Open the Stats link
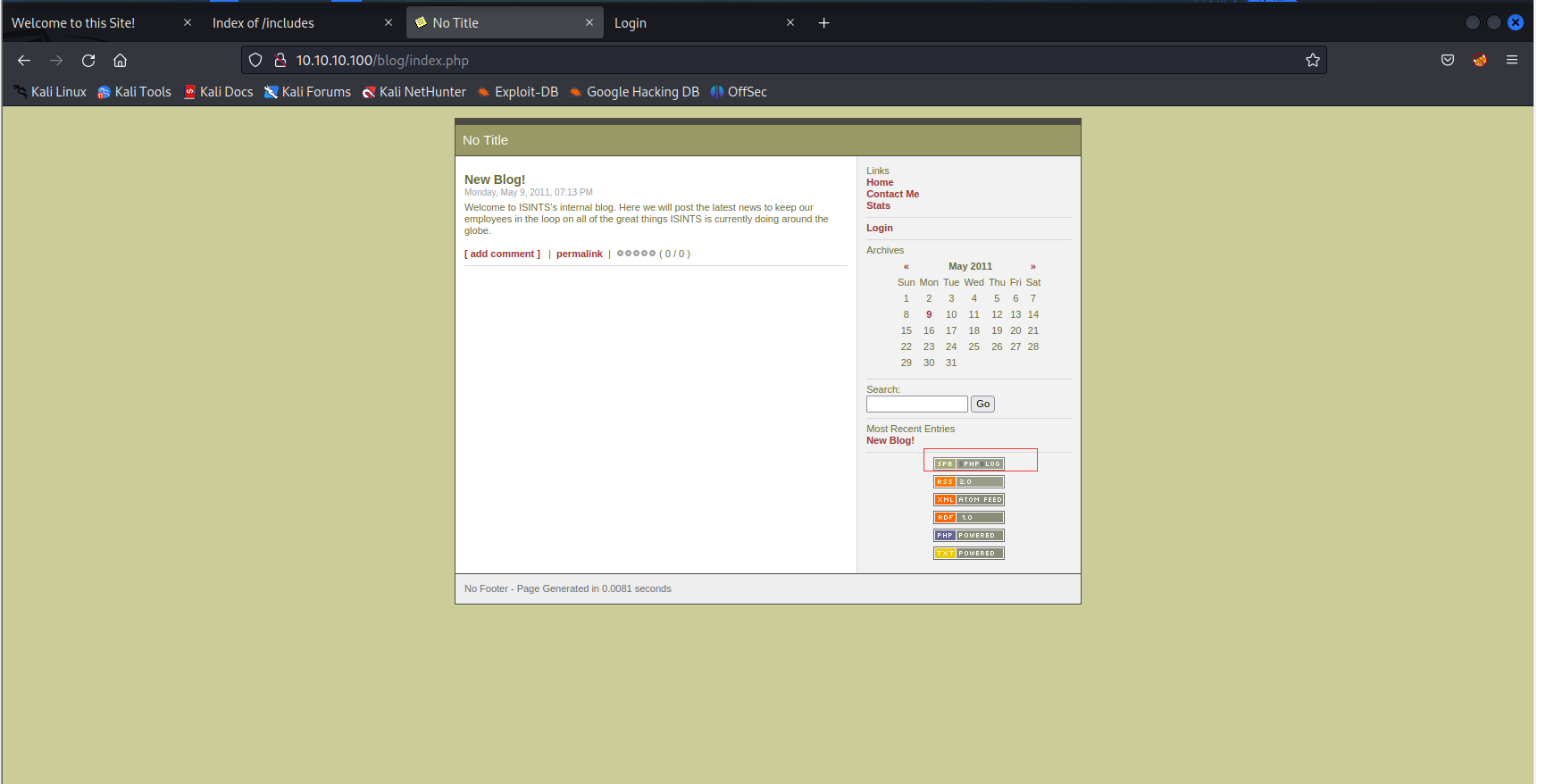 pos(878,205)
